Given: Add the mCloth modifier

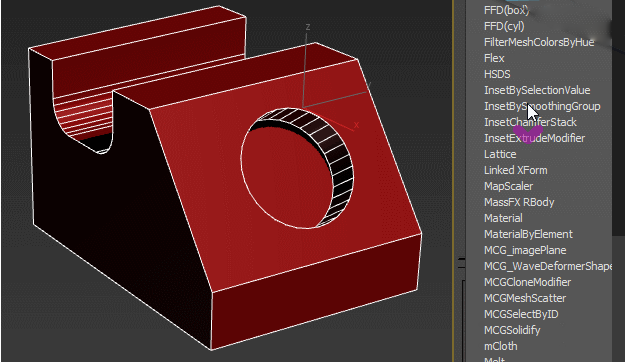Looking at the screenshot, I should [501, 346].
